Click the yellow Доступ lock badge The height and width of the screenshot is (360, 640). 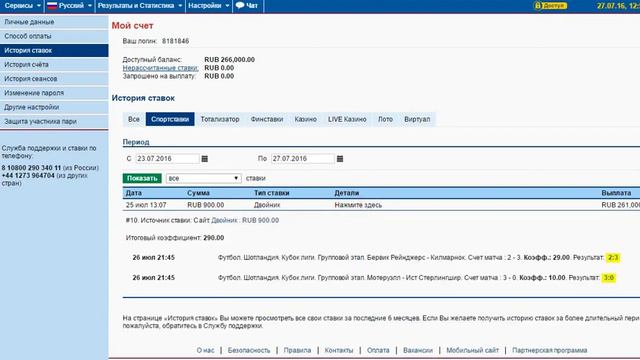(551, 6)
